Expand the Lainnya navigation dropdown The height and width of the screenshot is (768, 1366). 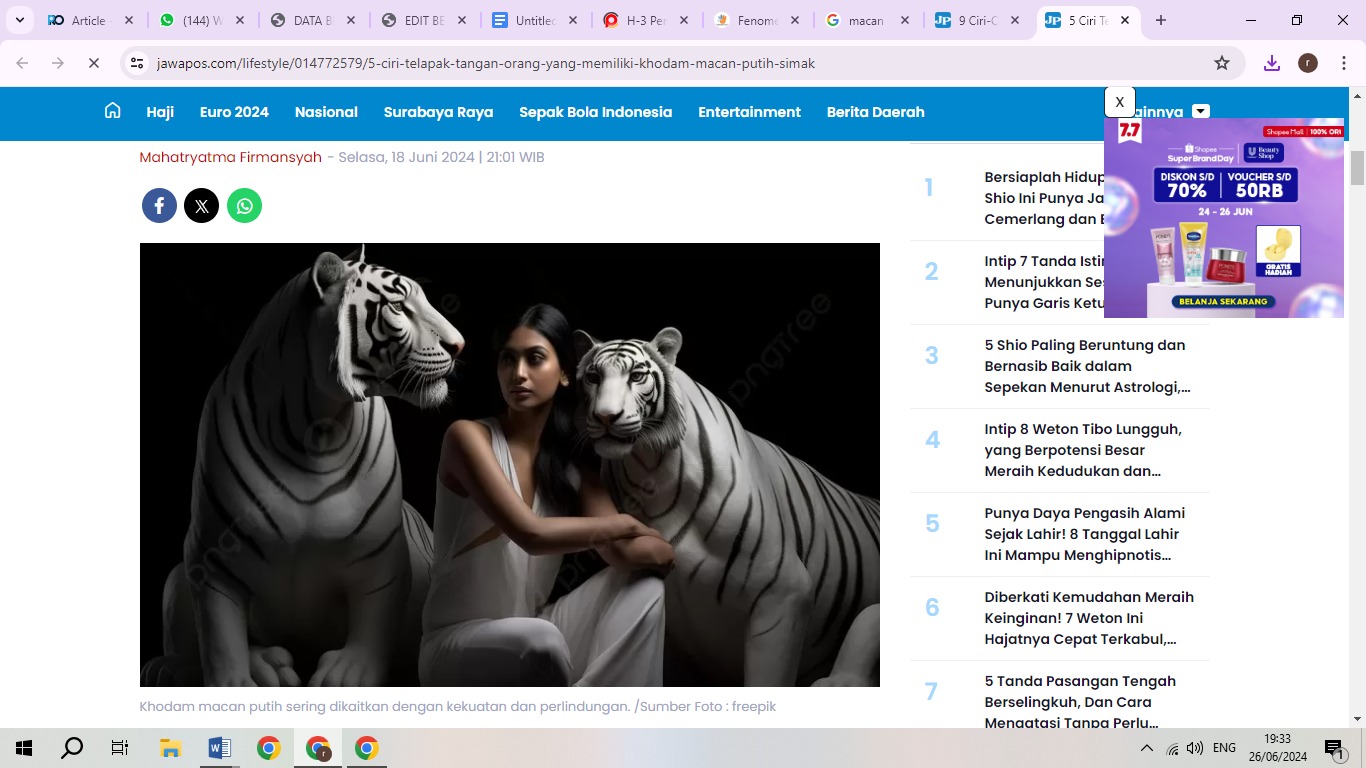click(x=1201, y=111)
